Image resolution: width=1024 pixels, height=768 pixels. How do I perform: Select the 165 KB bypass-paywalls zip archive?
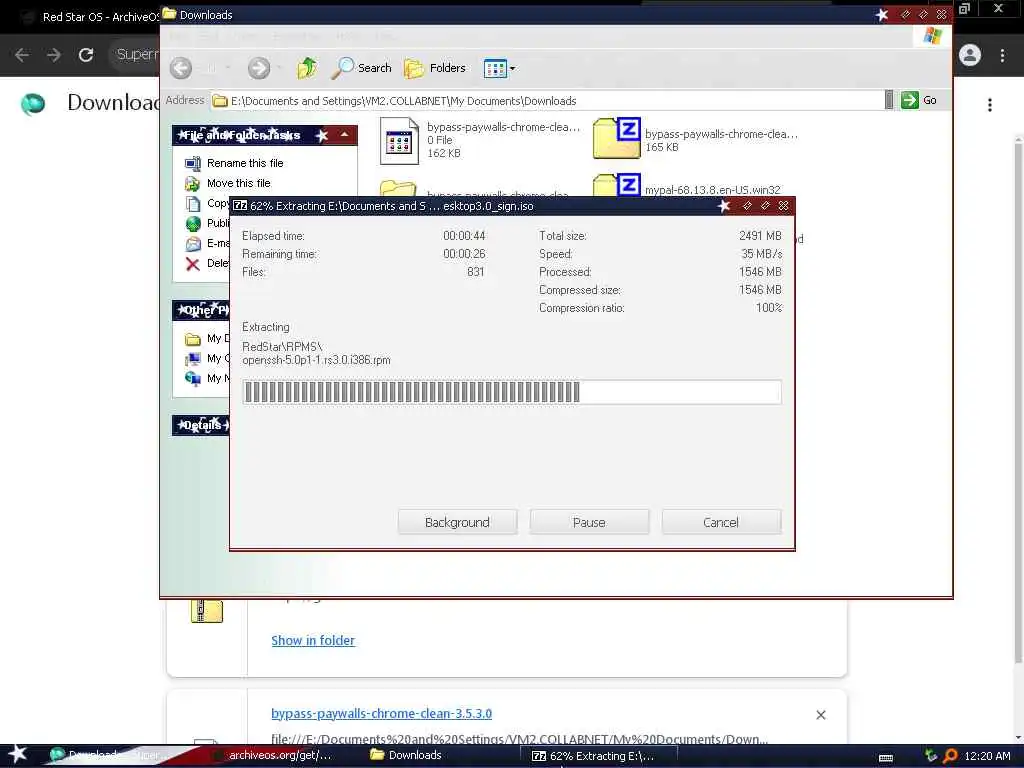point(616,138)
